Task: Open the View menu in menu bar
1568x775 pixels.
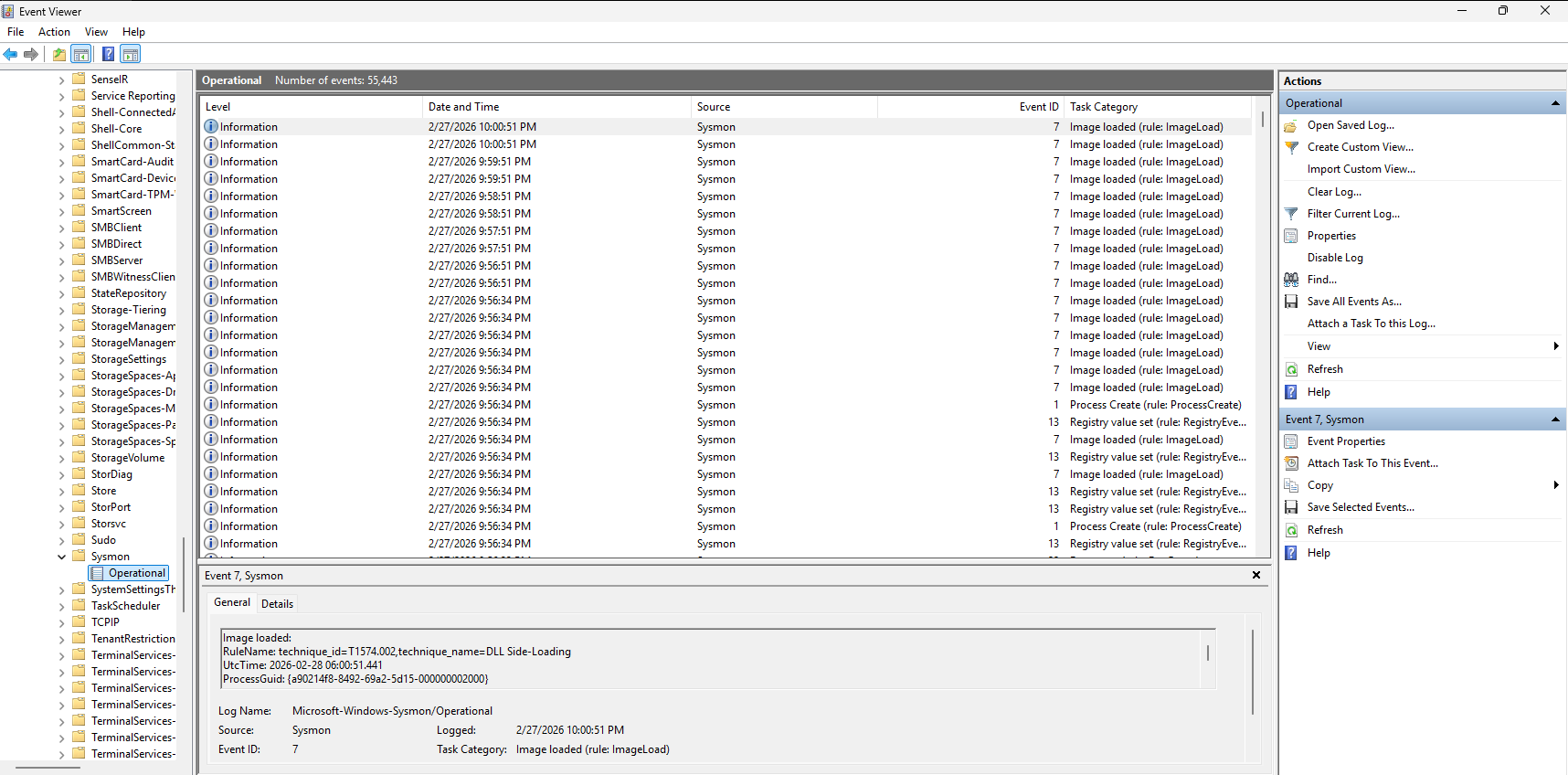Action: [x=96, y=32]
